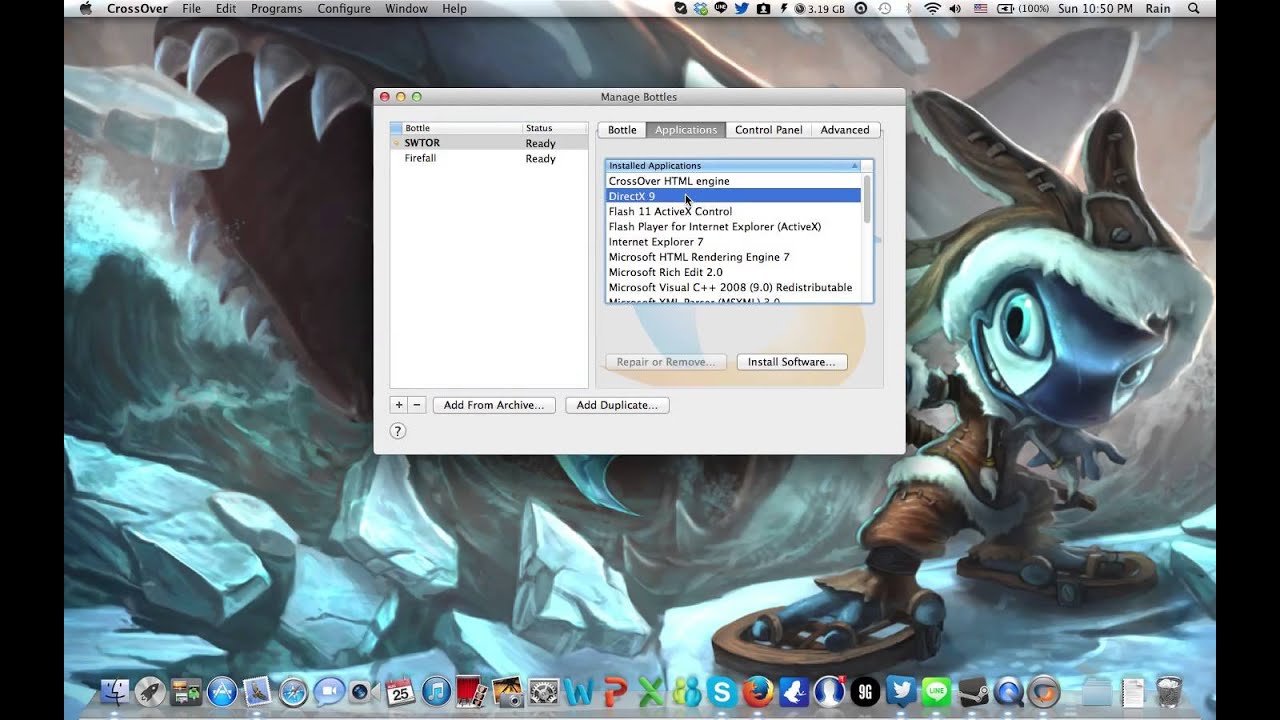The image size is (1280, 720).
Task: Launch iTunes from the dock
Action: (x=436, y=691)
